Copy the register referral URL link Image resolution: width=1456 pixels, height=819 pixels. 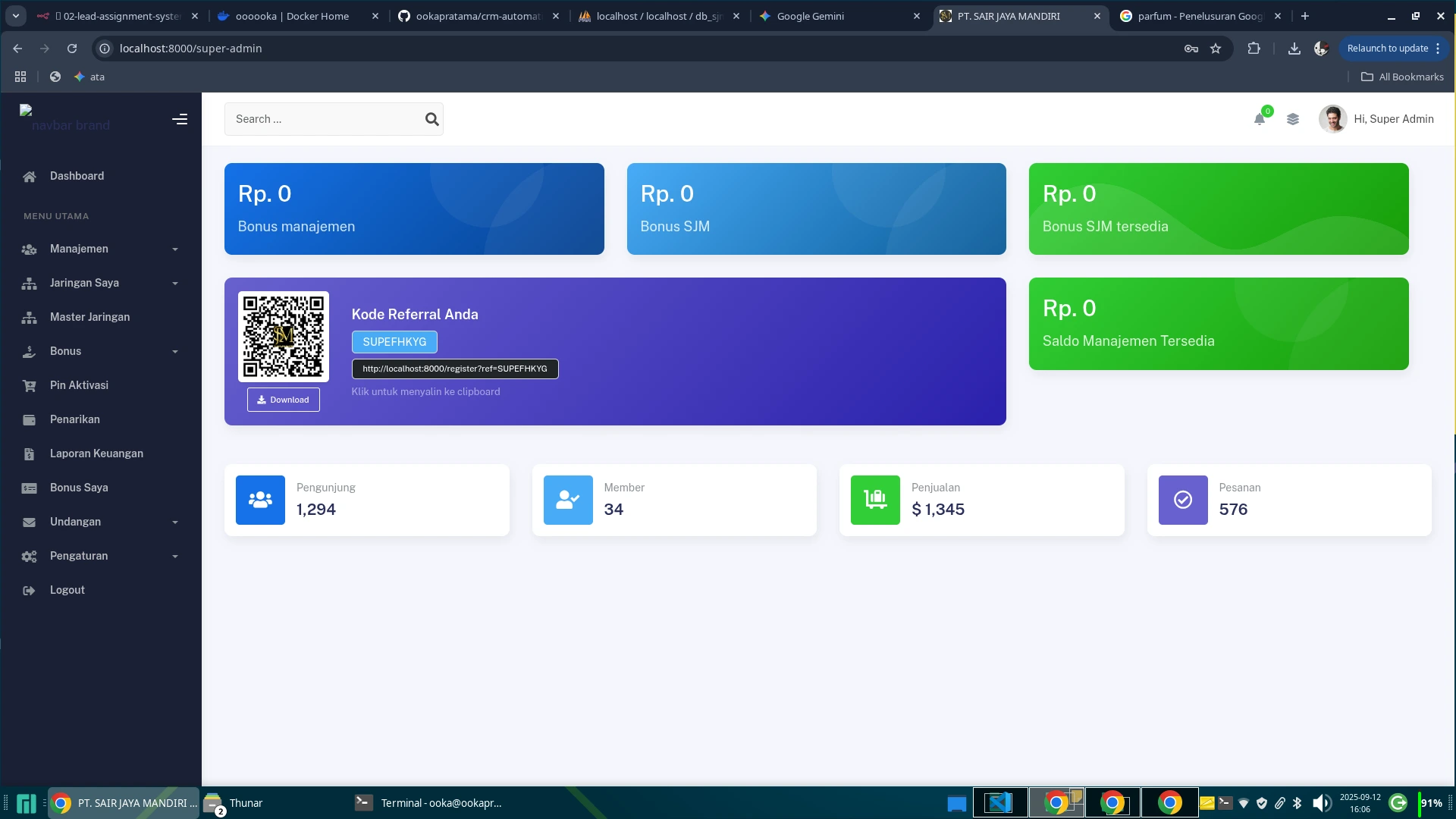coord(454,369)
